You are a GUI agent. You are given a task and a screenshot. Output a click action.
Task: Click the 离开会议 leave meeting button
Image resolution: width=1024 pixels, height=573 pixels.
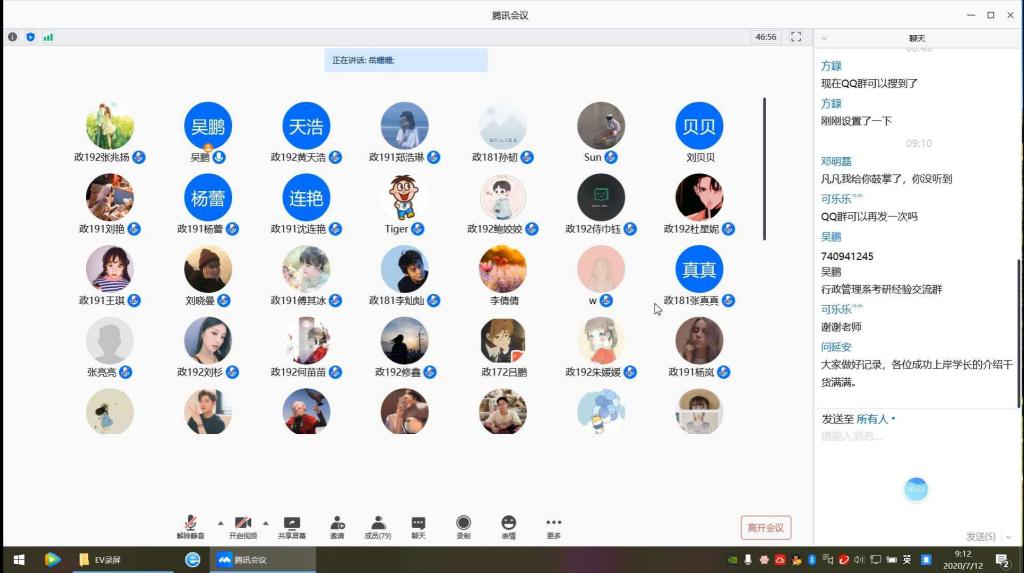[766, 527]
